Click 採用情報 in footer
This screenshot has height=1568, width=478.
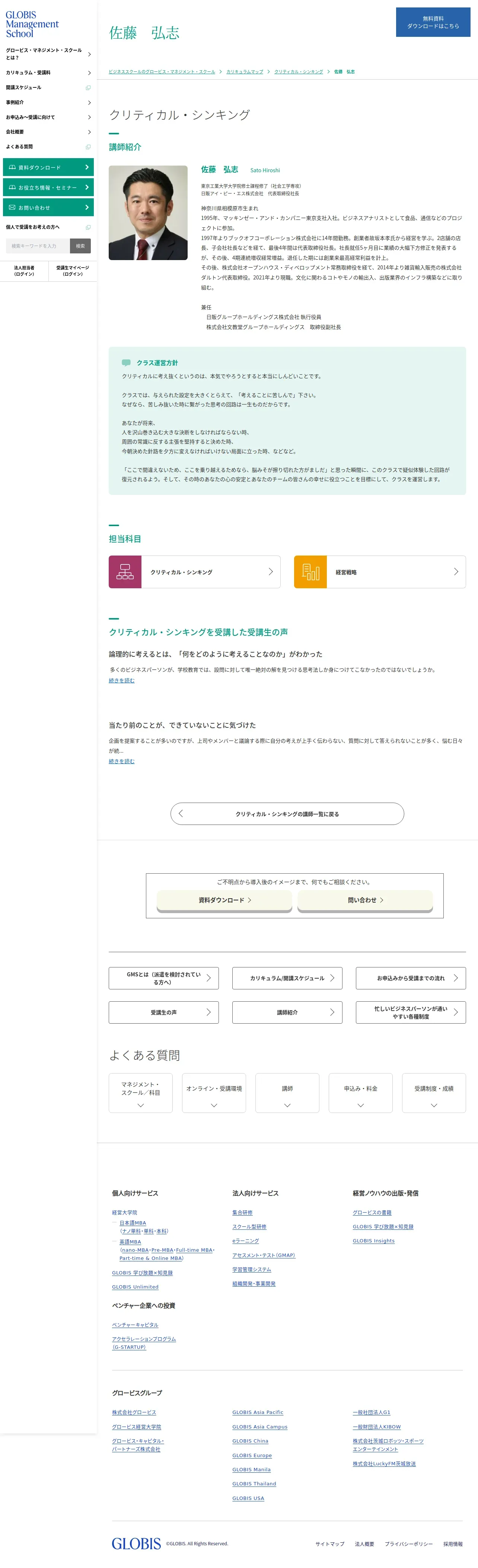click(x=453, y=1544)
